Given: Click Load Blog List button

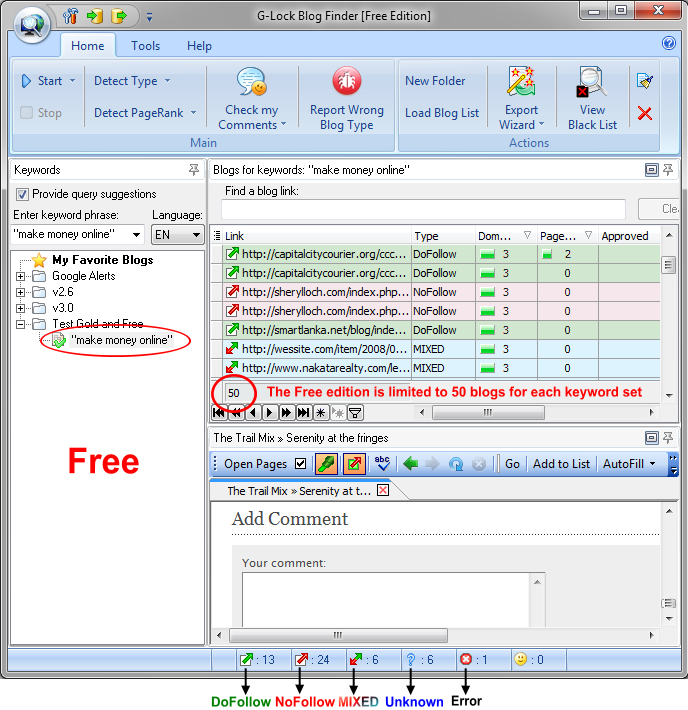Looking at the screenshot, I should (x=442, y=113).
